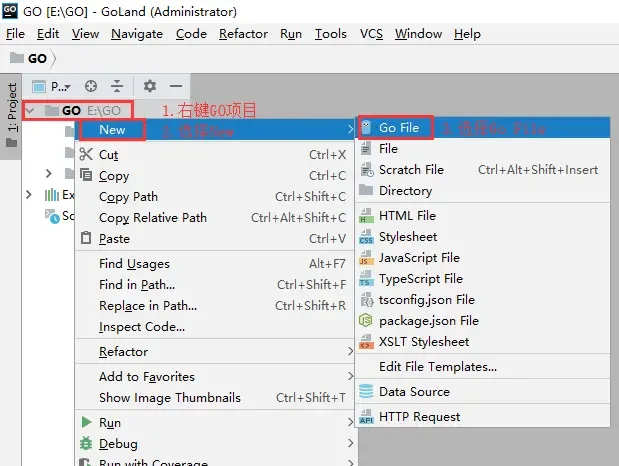Open the Code menu
619x466 pixels.
tap(191, 34)
